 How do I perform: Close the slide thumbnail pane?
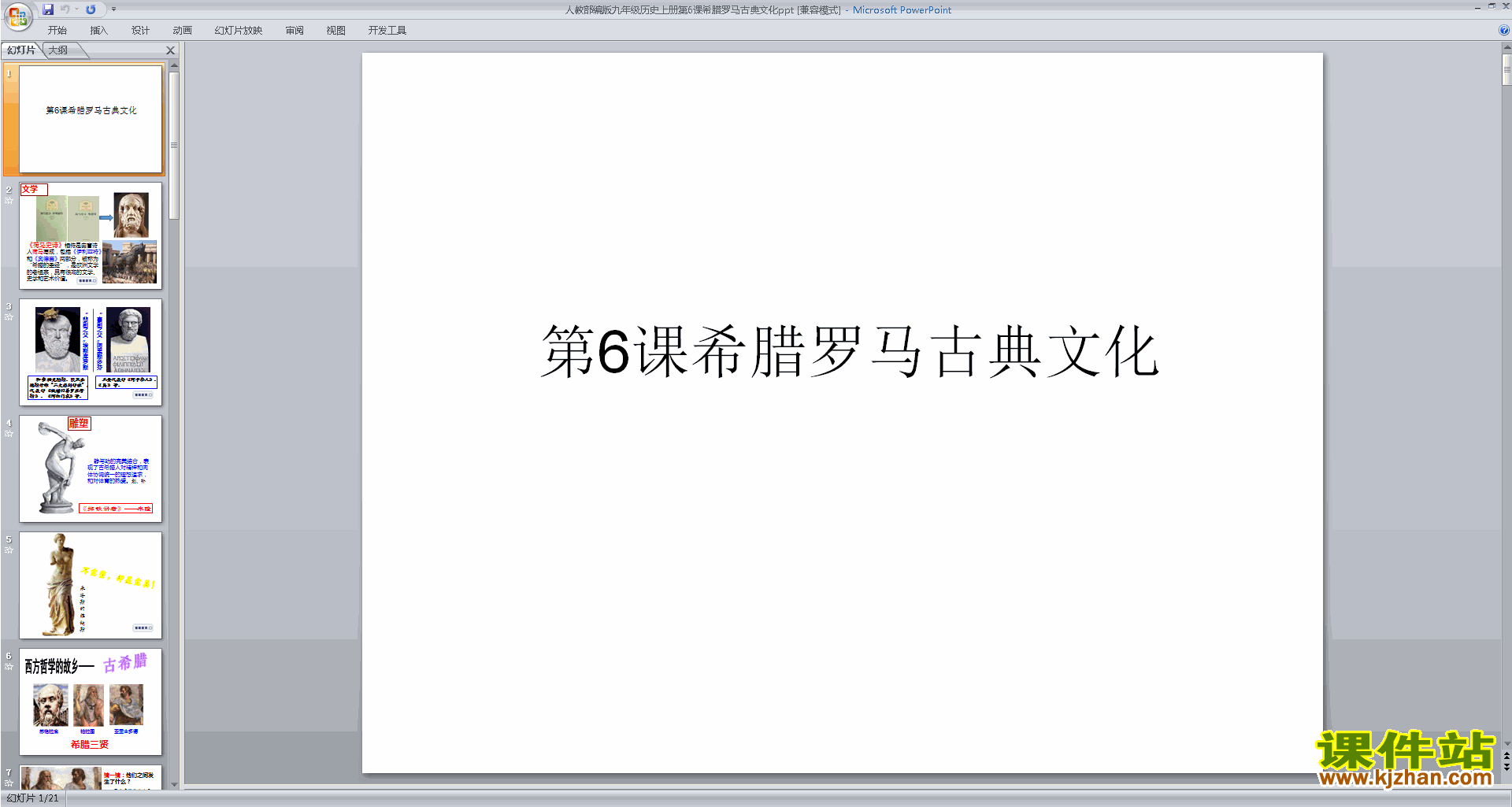pyautogui.click(x=170, y=50)
